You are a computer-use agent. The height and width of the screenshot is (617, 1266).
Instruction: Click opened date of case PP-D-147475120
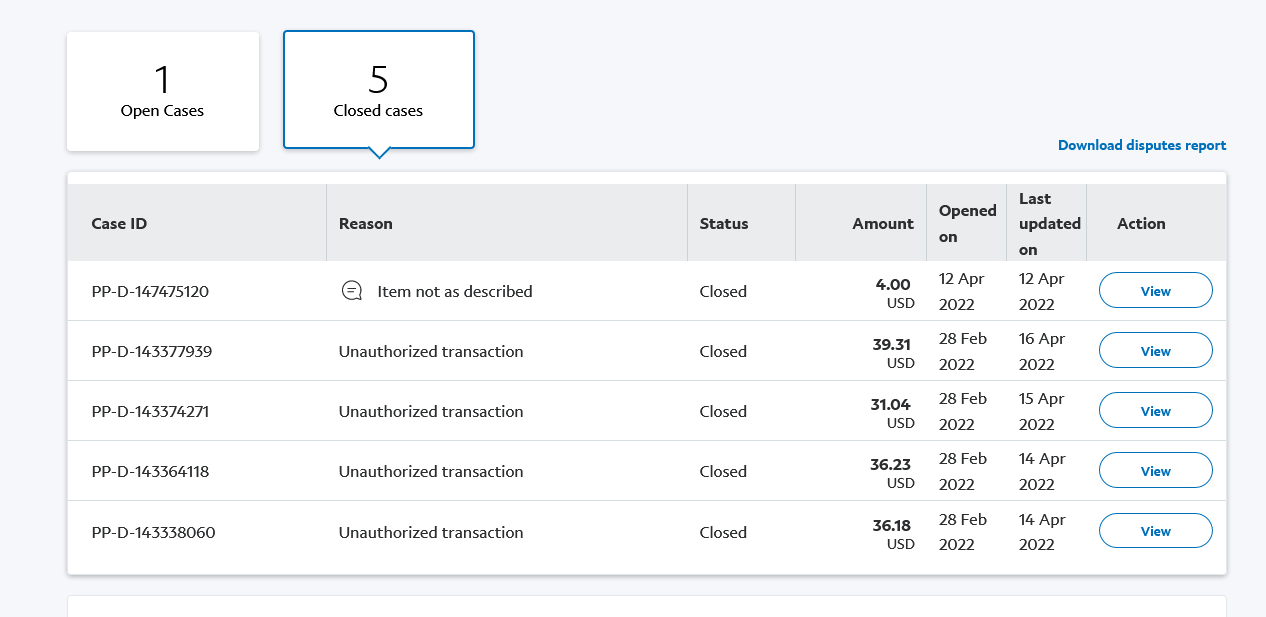click(961, 291)
